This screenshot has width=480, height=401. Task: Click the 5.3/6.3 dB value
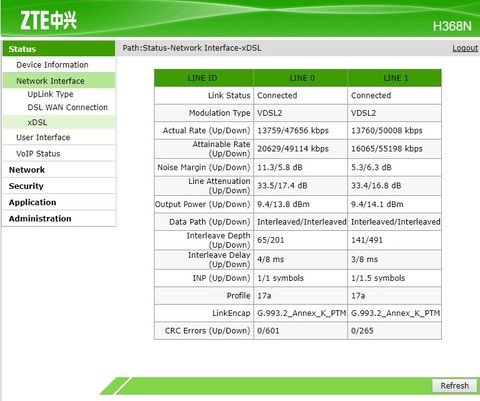pyautogui.click(x=371, y=167)
